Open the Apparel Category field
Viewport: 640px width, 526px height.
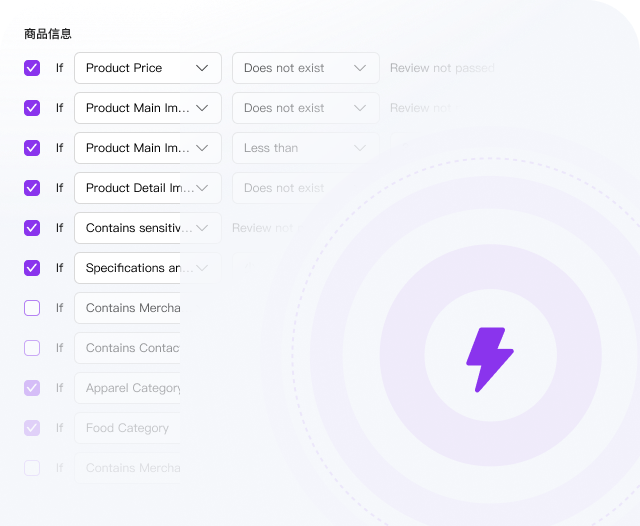coord(127,388)
